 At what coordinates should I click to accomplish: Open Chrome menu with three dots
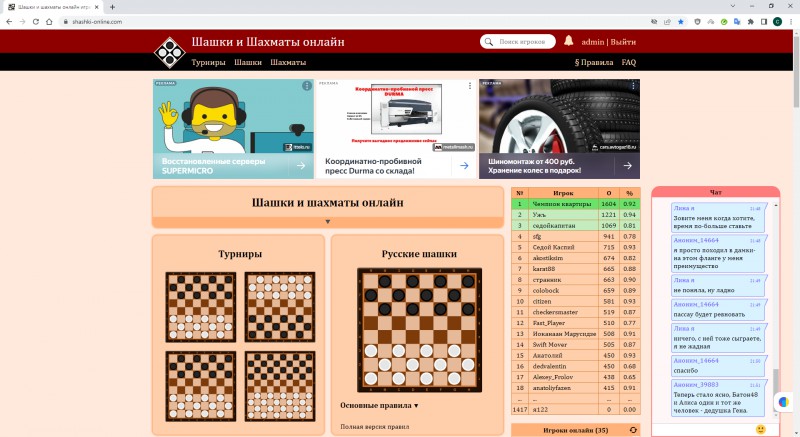(x=791, y=21)
